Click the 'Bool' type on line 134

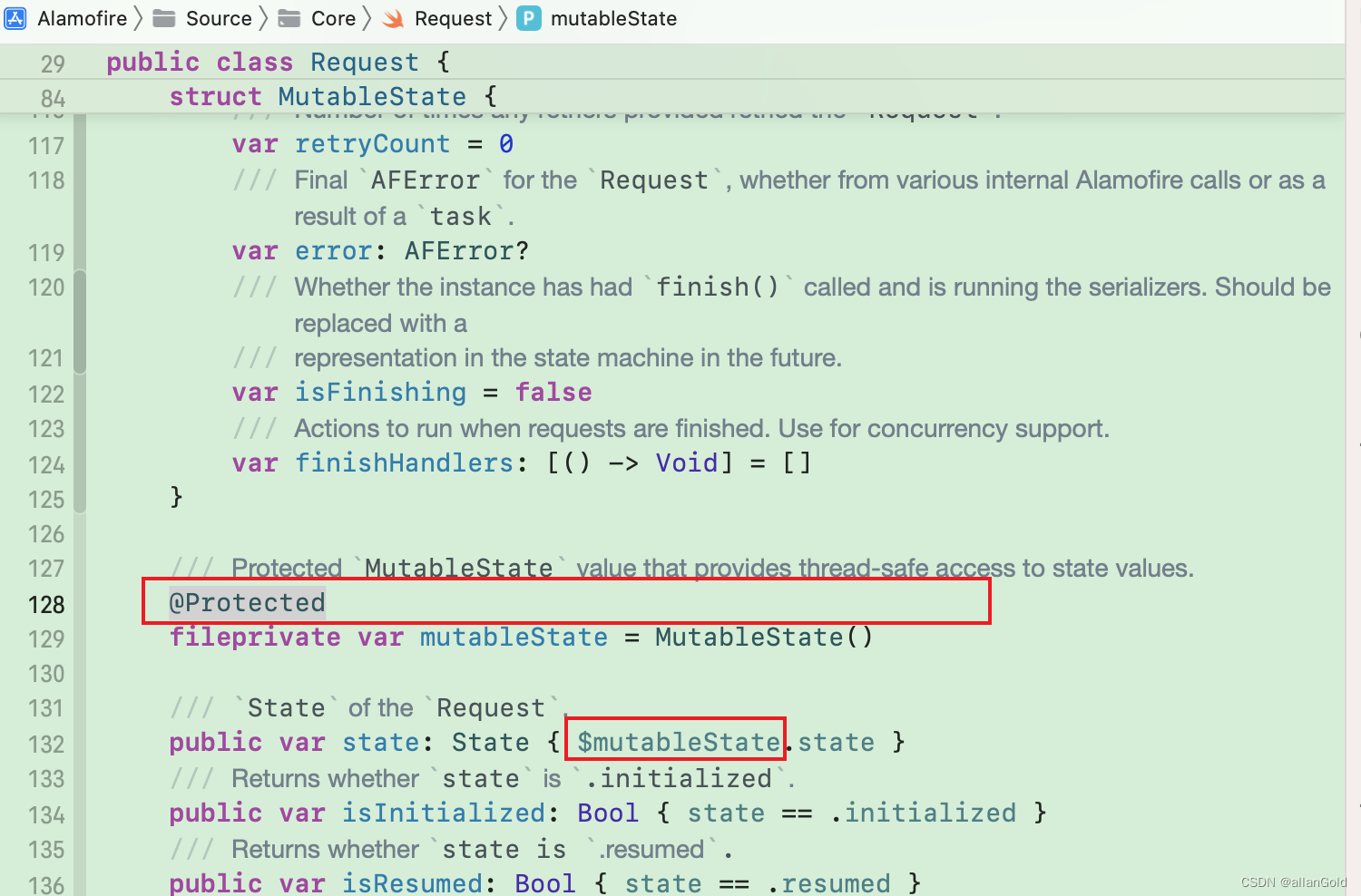pos(608,813)
